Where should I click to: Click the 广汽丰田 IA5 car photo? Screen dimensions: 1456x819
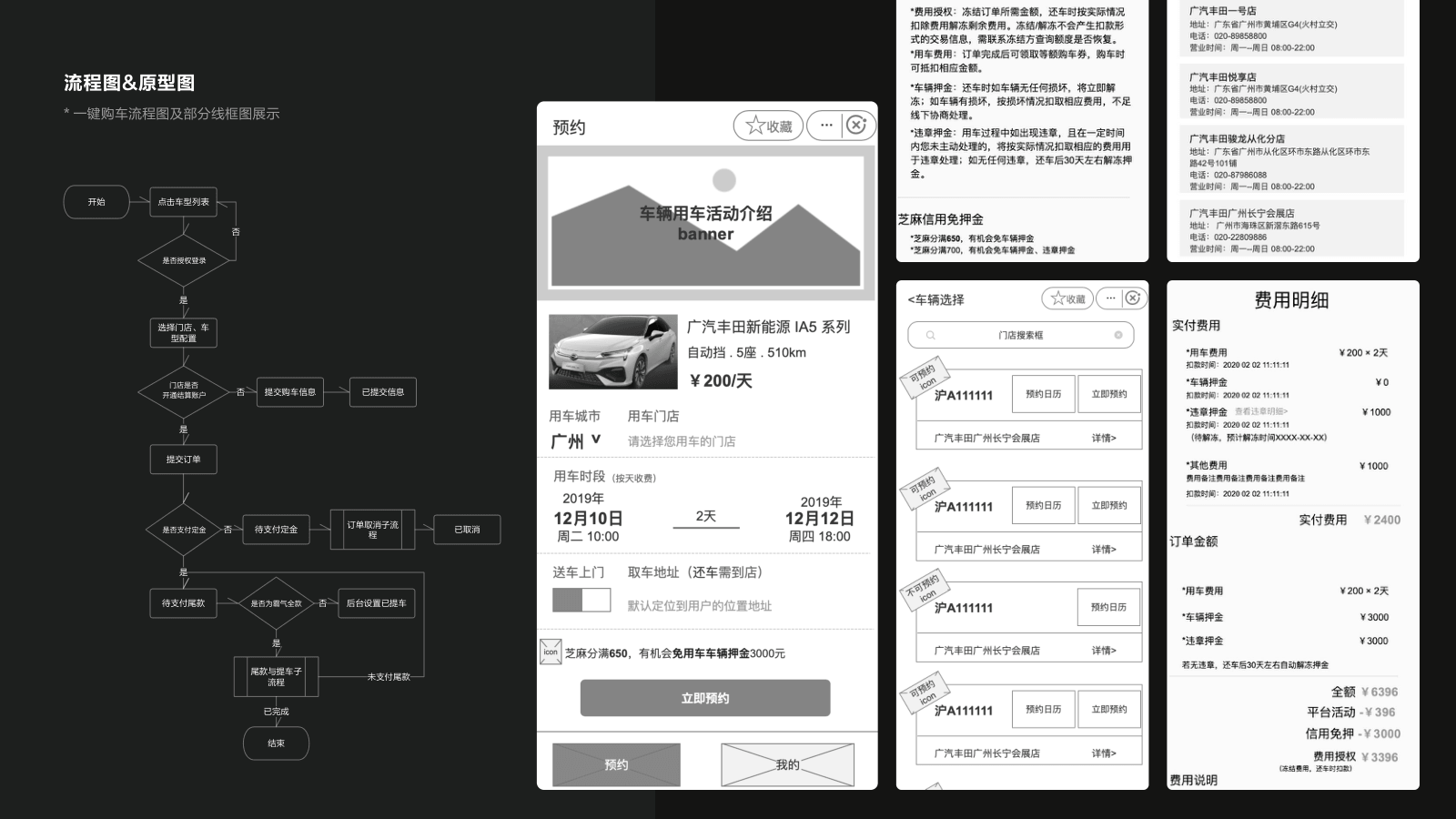point(613,352)
